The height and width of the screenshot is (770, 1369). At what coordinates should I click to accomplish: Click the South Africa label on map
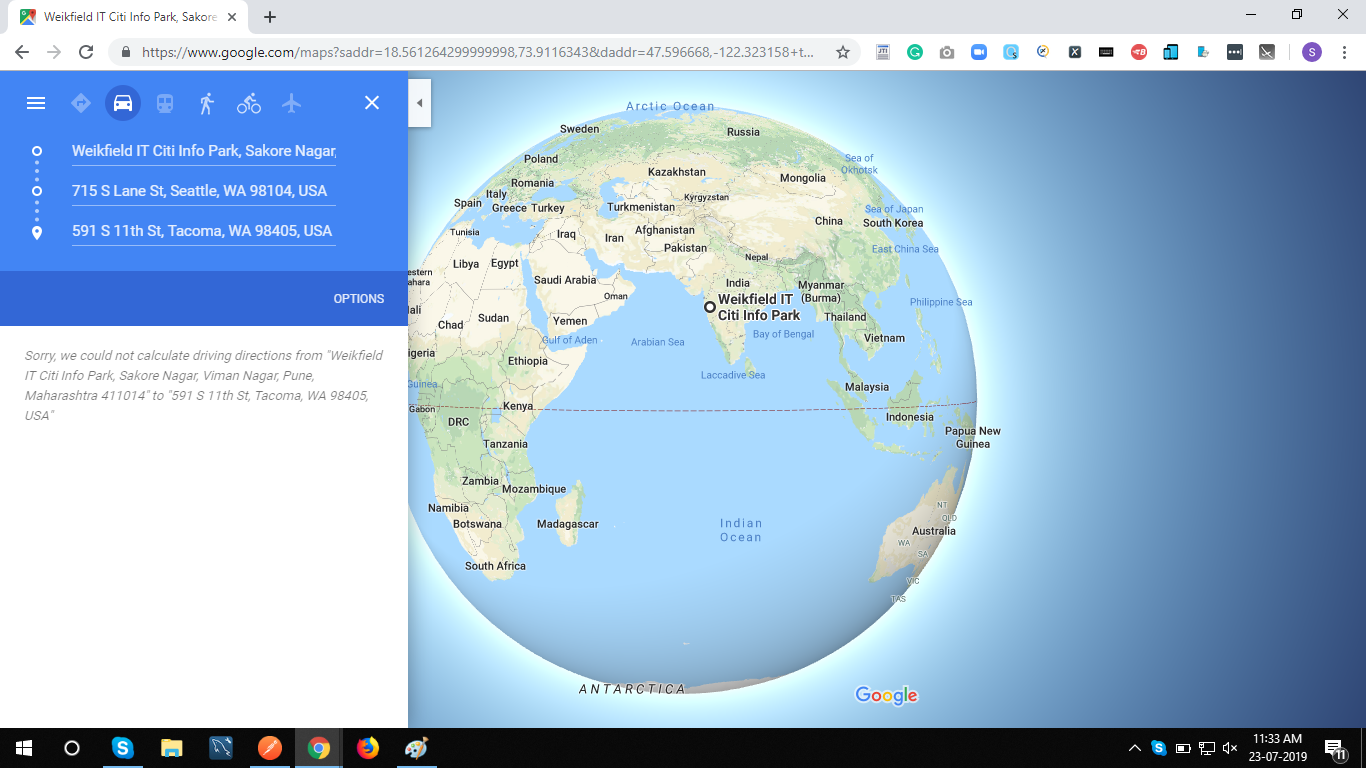(495, 566)
